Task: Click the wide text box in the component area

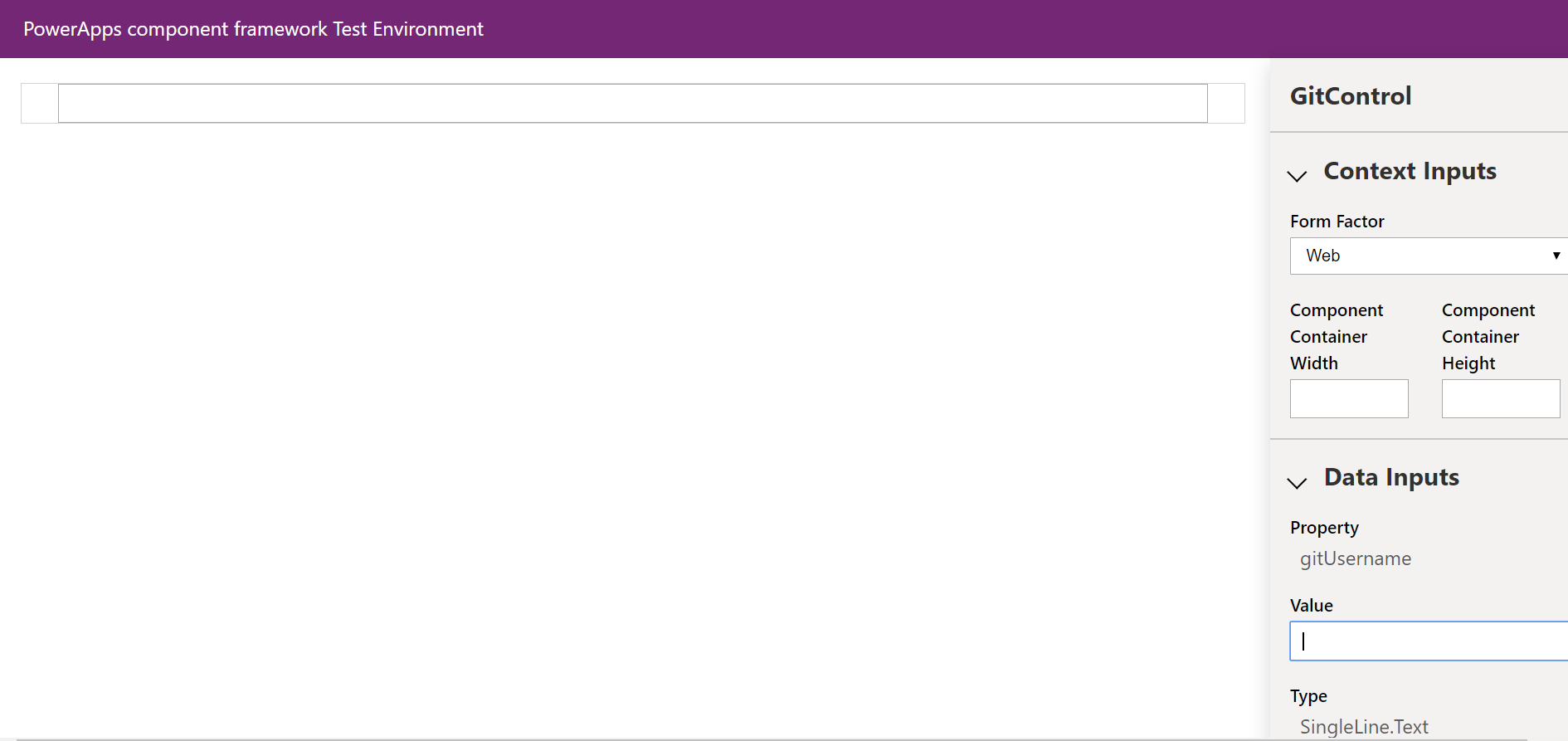Action: (x=633, y=103)
